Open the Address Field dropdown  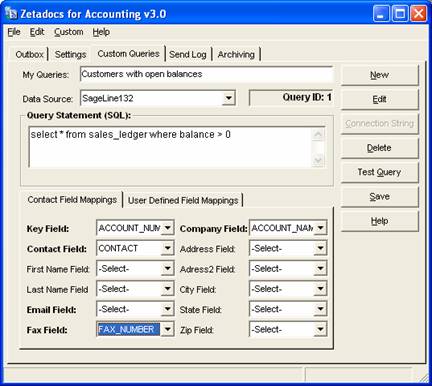(320, 248)
